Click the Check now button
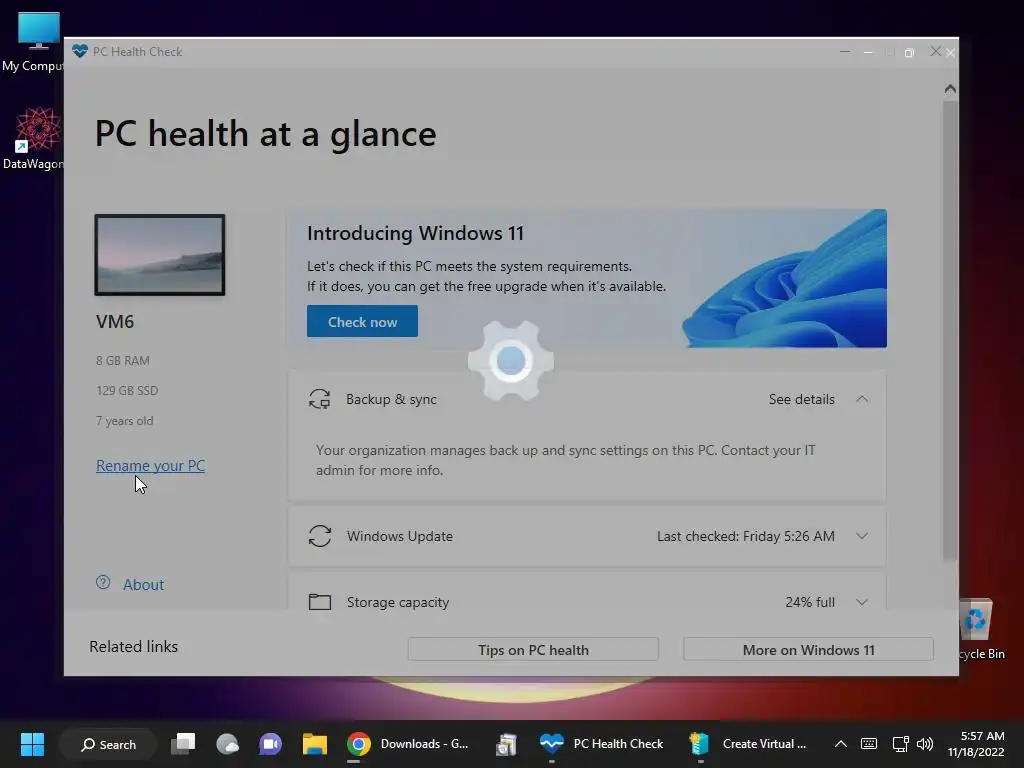 point(362,321)
